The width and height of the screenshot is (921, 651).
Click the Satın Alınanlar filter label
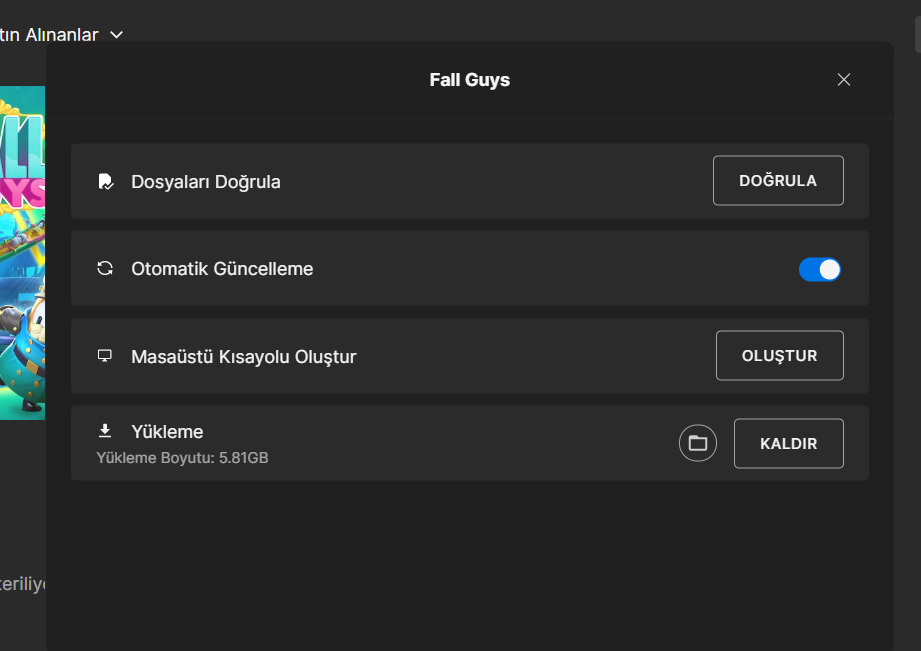pyautogui.click(x=50, y=35)
